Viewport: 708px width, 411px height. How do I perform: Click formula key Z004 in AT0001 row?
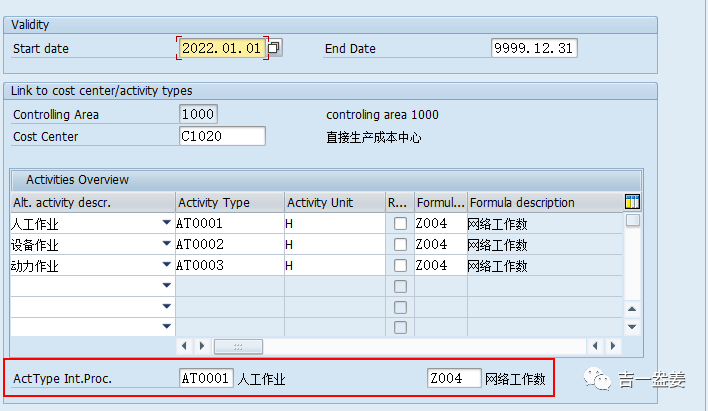coord(441,223)
